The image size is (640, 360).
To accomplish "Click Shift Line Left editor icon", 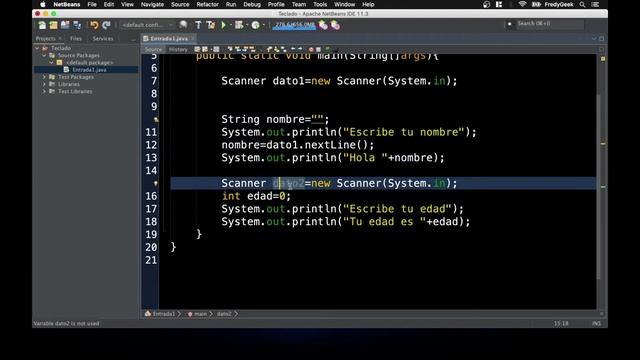I will pyautogui.click(x=293, y=49).
